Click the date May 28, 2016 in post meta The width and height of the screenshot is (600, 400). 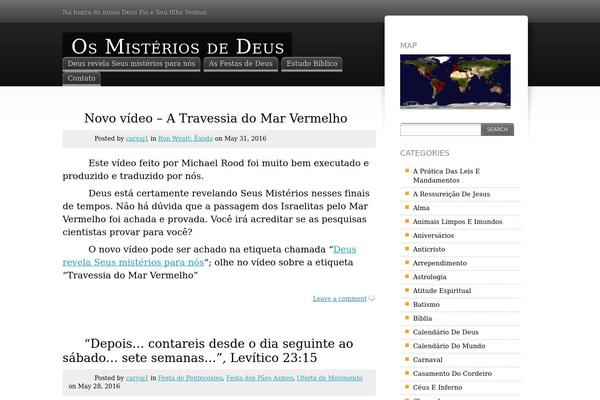pyautogui.click(x=99, y=386)
